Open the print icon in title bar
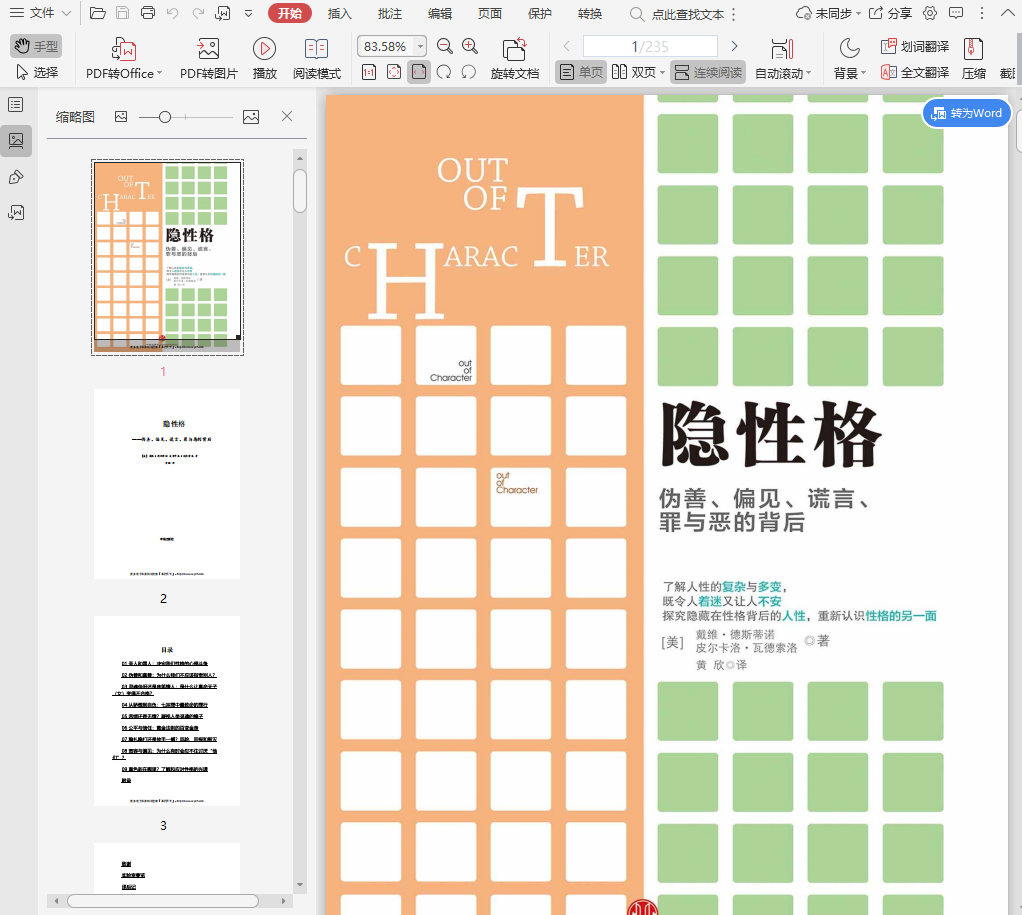 tap(148, 13)
